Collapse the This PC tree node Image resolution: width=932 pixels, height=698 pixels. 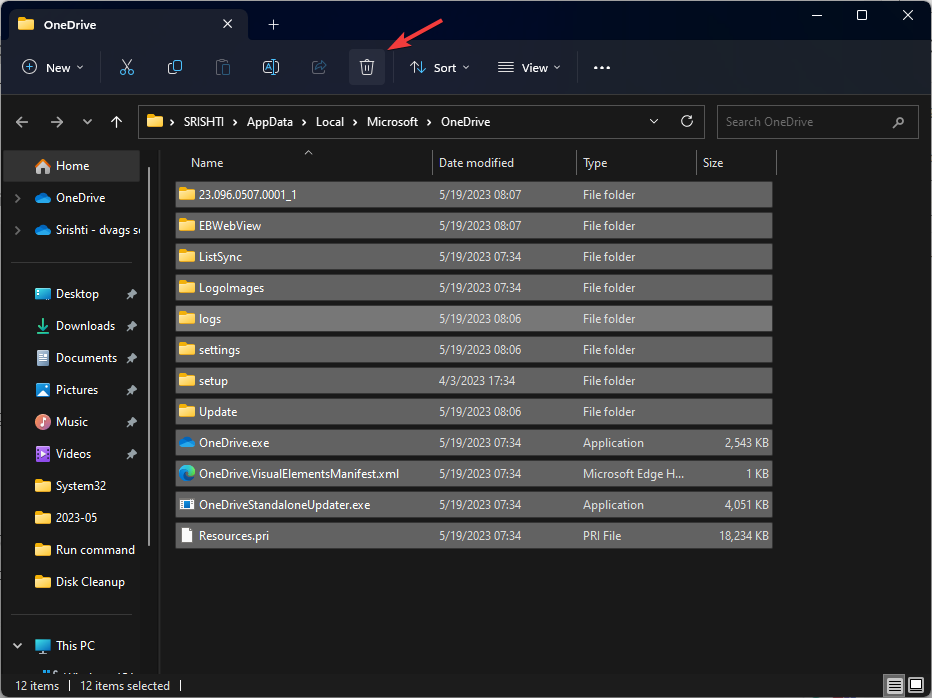(18, 646)
